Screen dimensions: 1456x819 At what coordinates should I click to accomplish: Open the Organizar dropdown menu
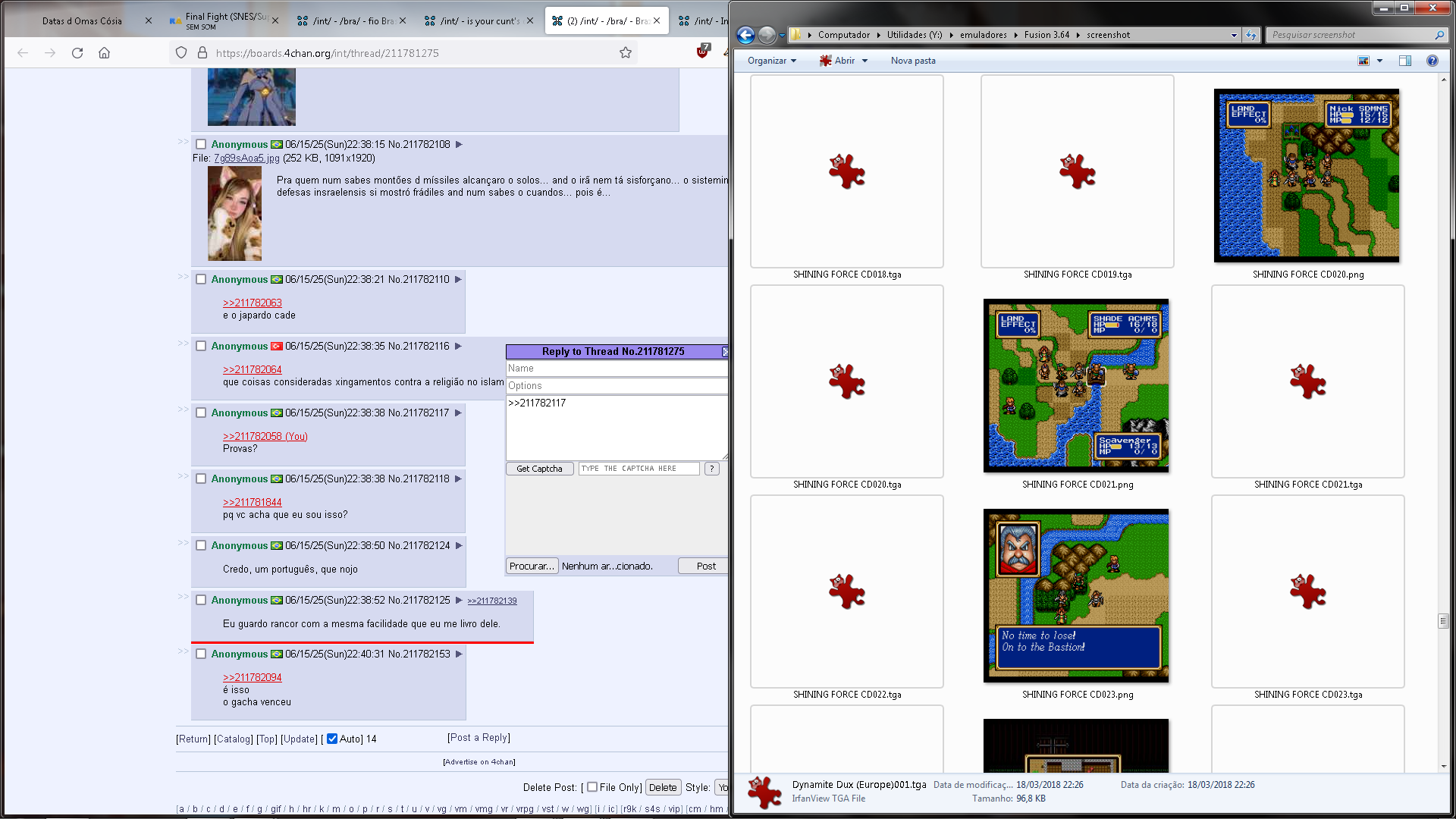click(x=772, y=61)
